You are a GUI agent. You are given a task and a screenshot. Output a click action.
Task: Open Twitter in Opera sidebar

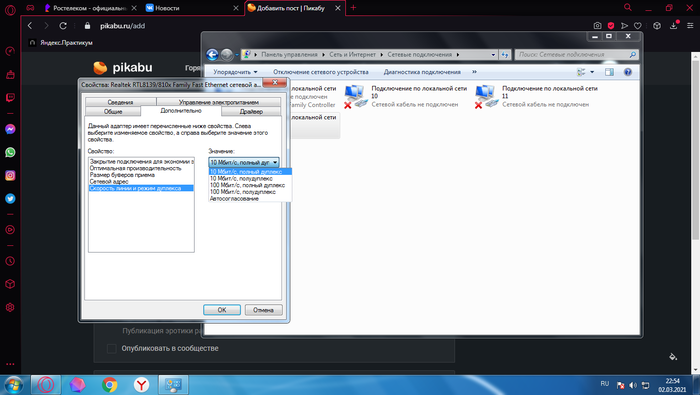[10, 199]
